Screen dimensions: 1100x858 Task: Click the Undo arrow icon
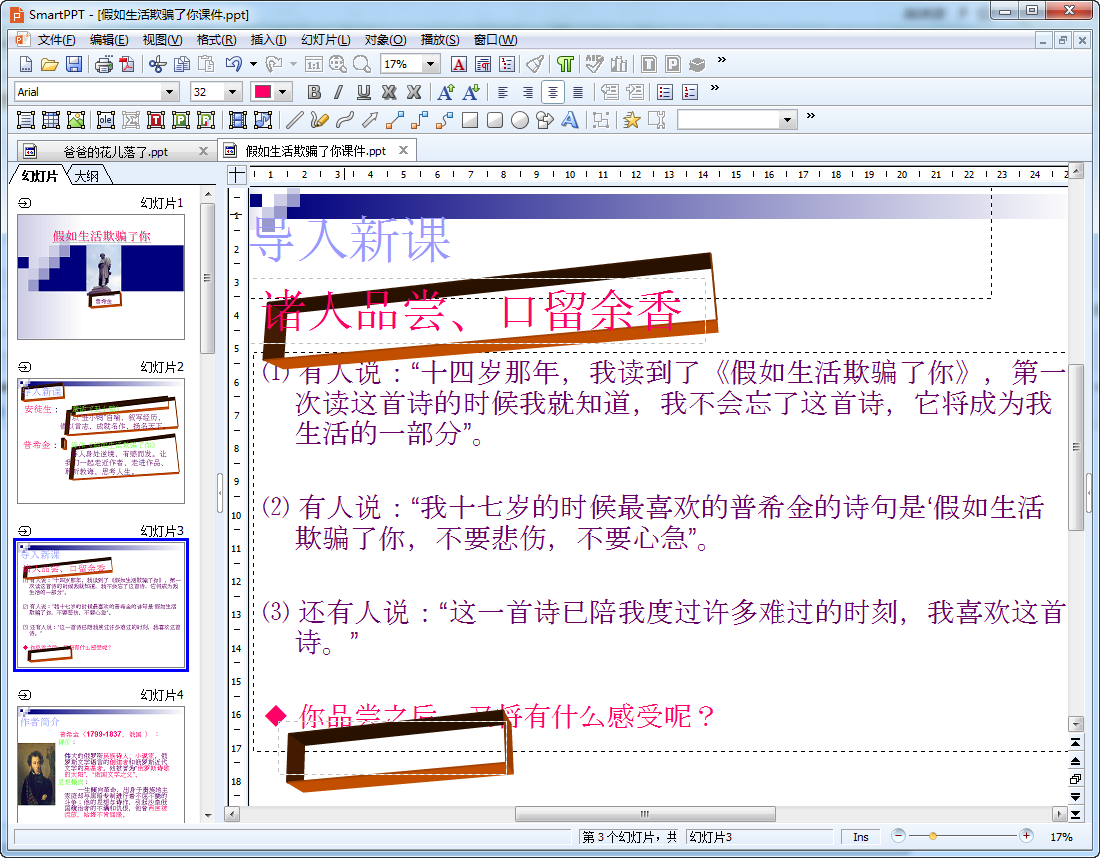(x=234, y=65)
